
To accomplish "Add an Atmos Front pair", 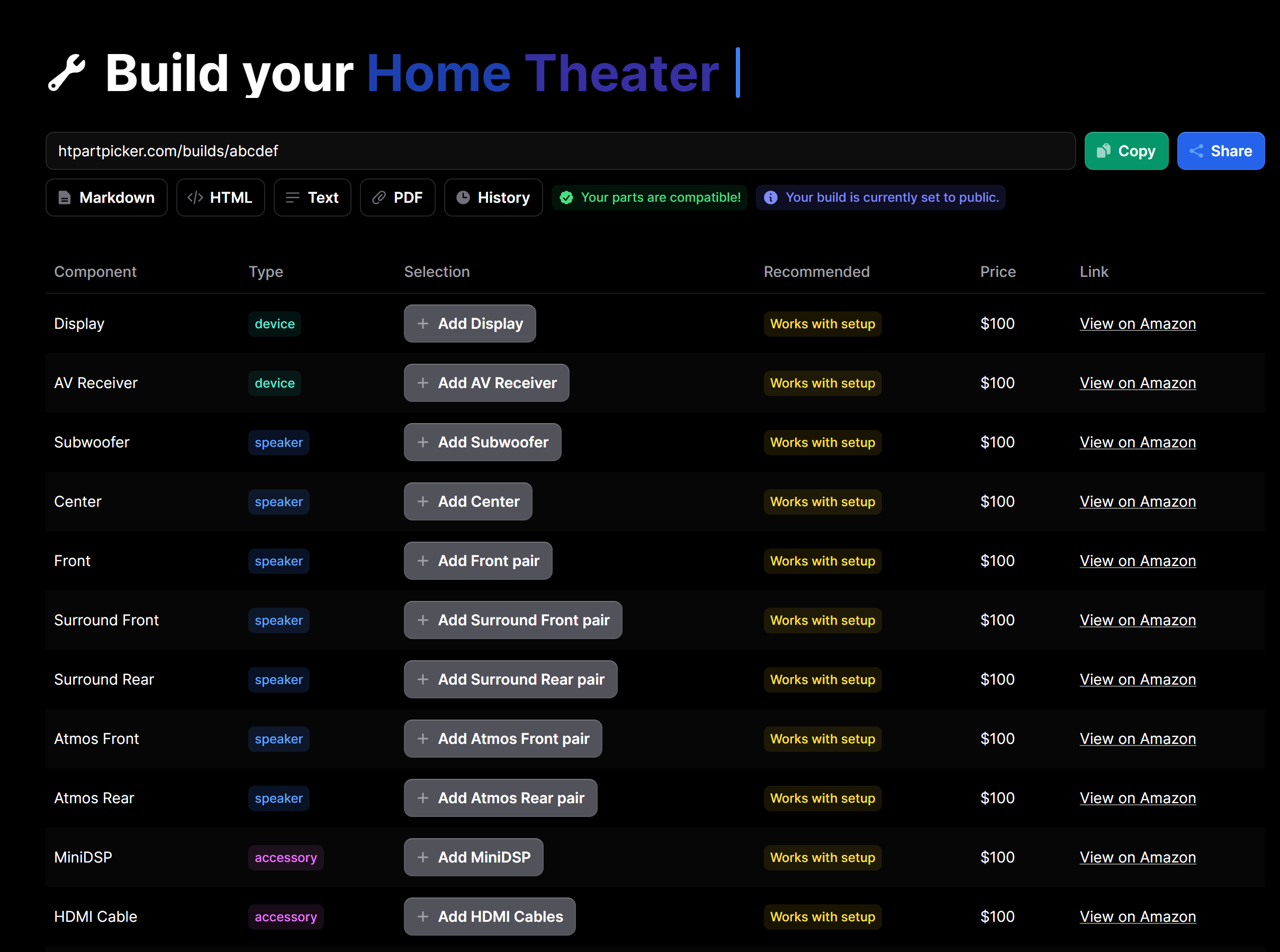I will [503, 739].
